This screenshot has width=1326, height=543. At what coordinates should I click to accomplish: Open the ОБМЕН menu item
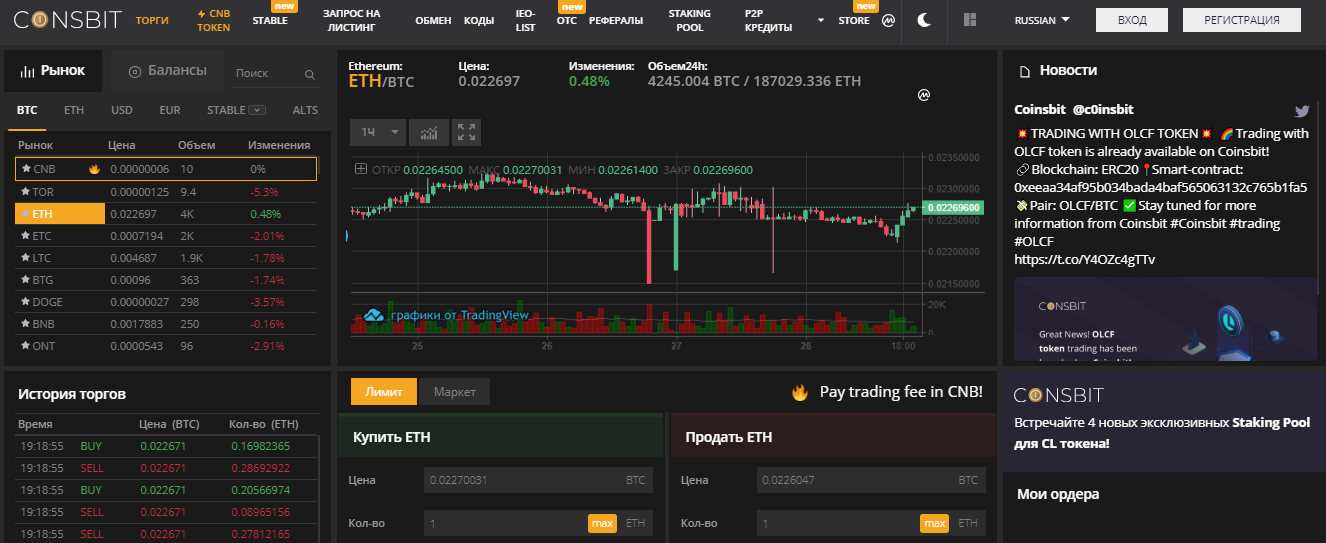(433, 20)
